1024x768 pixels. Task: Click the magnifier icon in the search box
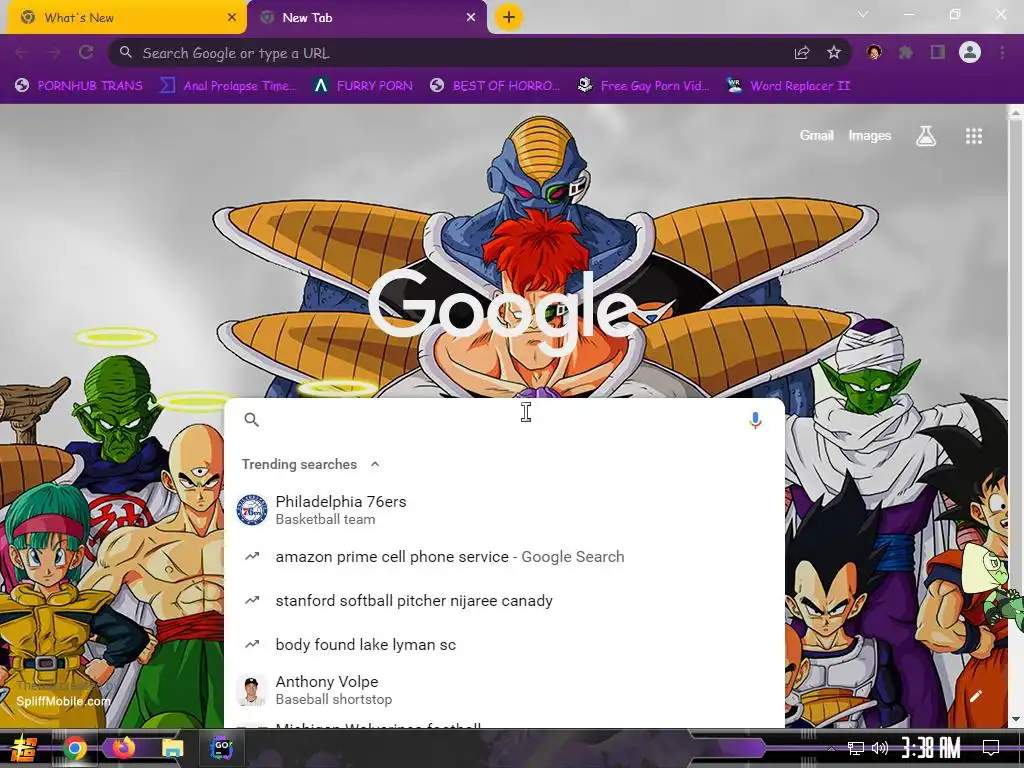251,419
